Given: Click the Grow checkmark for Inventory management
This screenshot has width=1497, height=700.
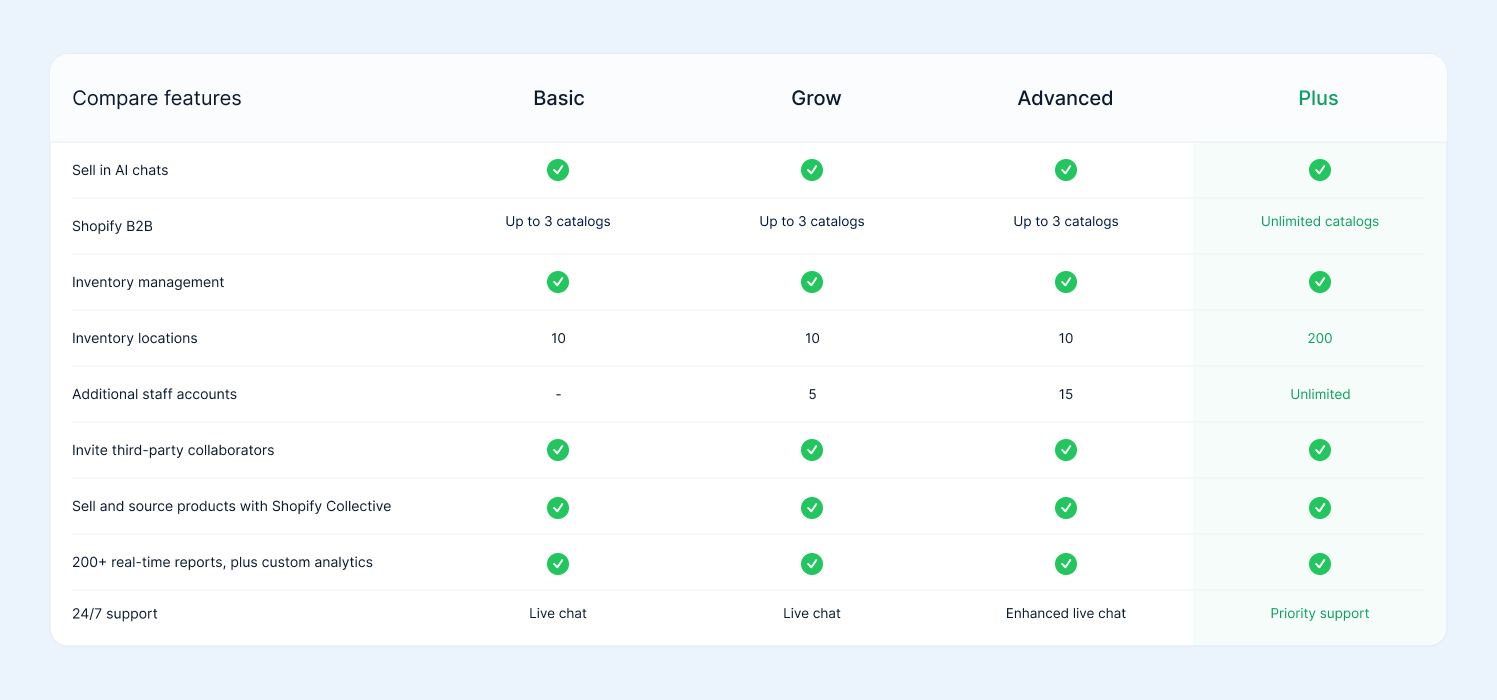Looking at the screenshot, I should pos(812,282).
